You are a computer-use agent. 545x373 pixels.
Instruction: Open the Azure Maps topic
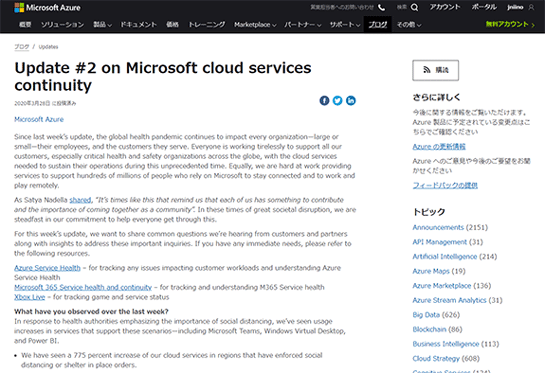point(431,271)
